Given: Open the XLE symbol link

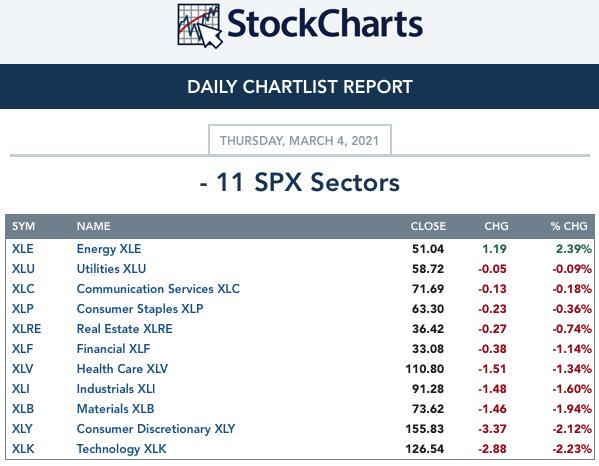Looking at the screenshot, I should pos(23,249).
